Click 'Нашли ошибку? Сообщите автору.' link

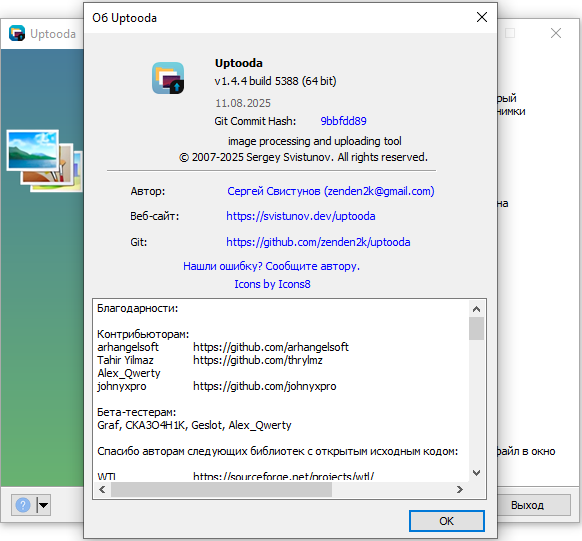pyautogui.click(x=271, y=266)
